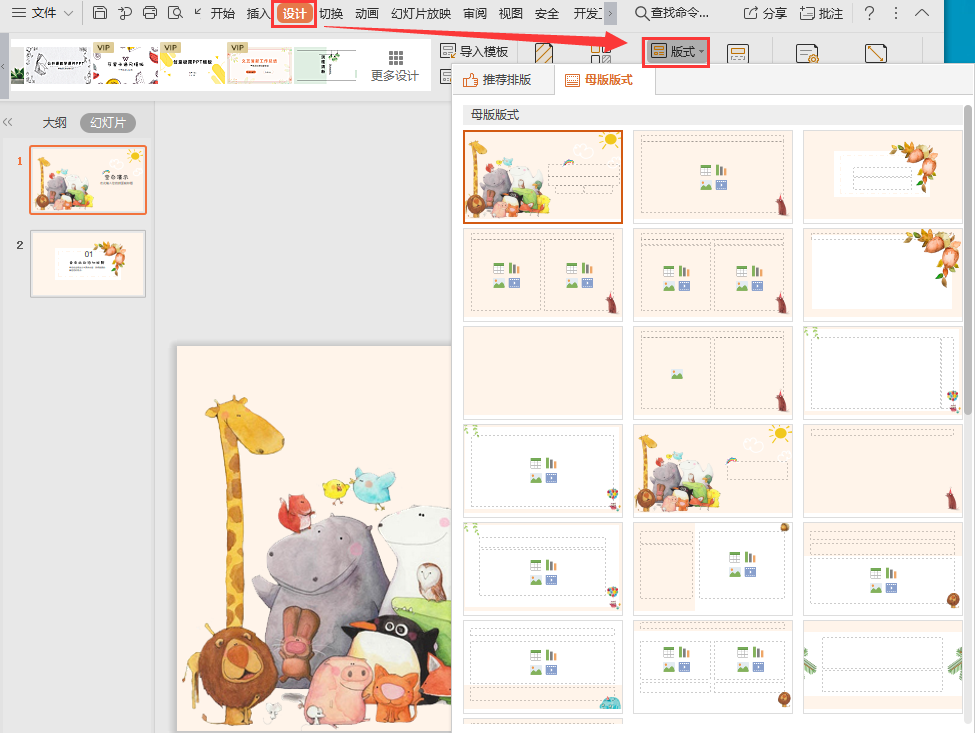Expand the 文件 menu dropdown arrow

tap(68, 13)
